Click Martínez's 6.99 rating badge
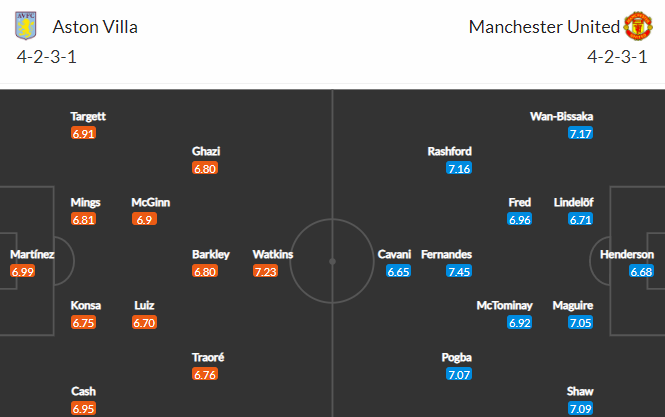 pos(22,271)
